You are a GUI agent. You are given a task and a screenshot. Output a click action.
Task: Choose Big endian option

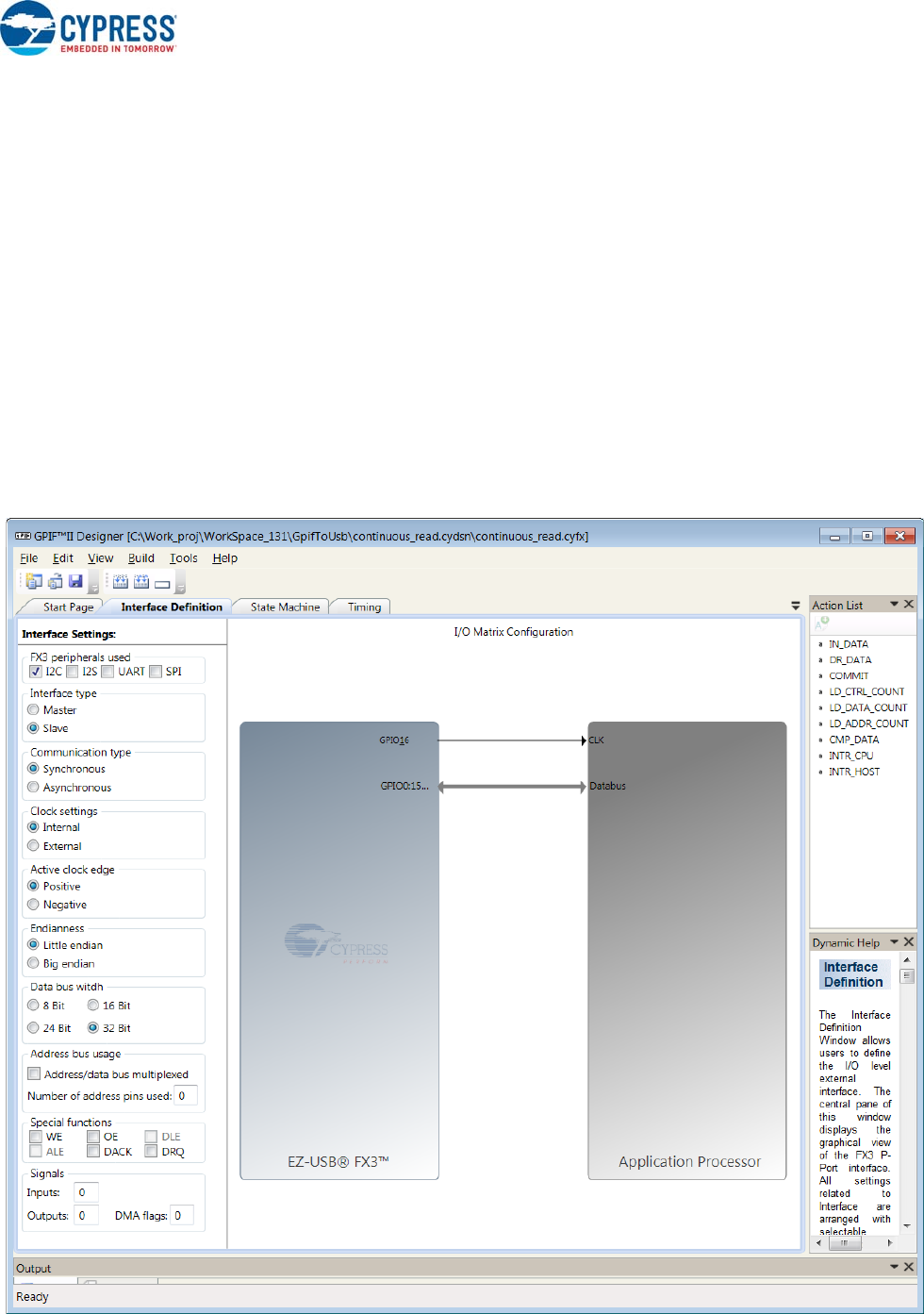coord(34,964)
